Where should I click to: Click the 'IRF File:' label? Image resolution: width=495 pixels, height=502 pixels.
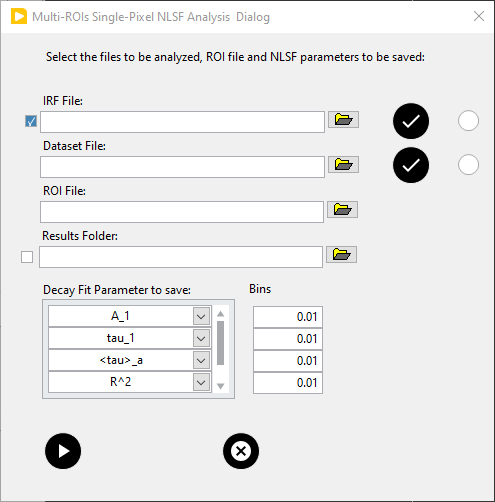click(63, 101)
